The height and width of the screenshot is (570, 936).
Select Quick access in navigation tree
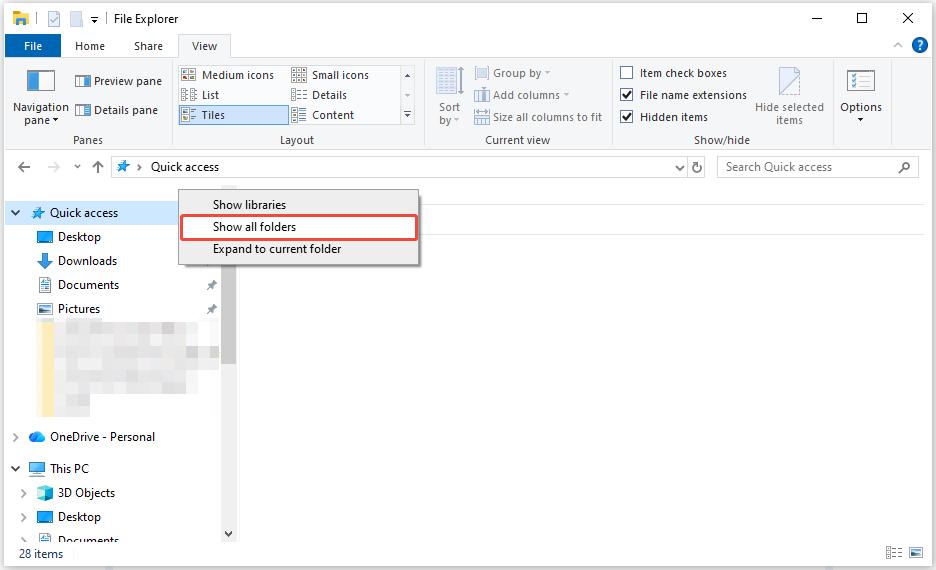click(84, 213)
